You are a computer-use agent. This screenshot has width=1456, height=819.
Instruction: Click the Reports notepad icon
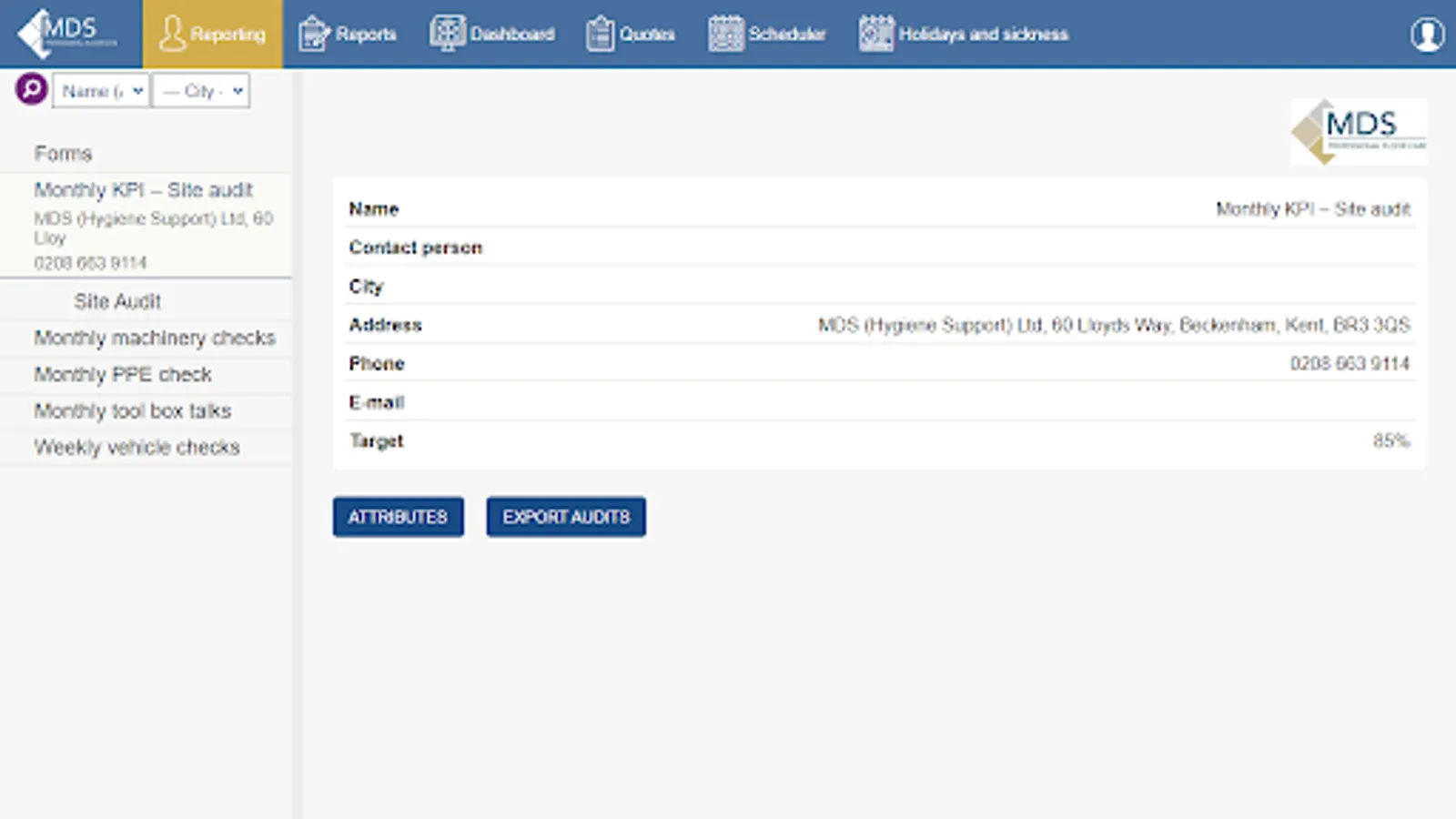(314, 34)
